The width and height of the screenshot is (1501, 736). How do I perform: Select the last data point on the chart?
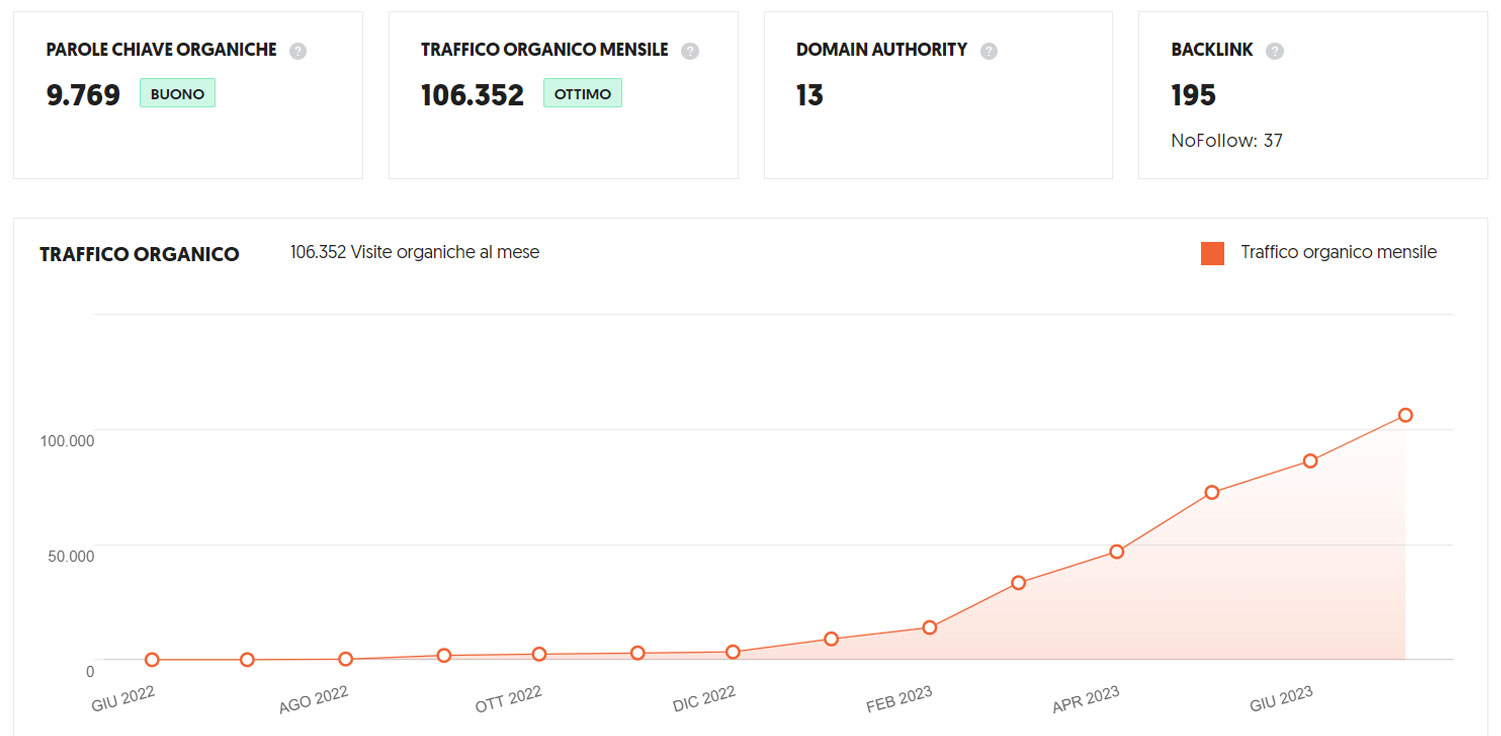1405,415
